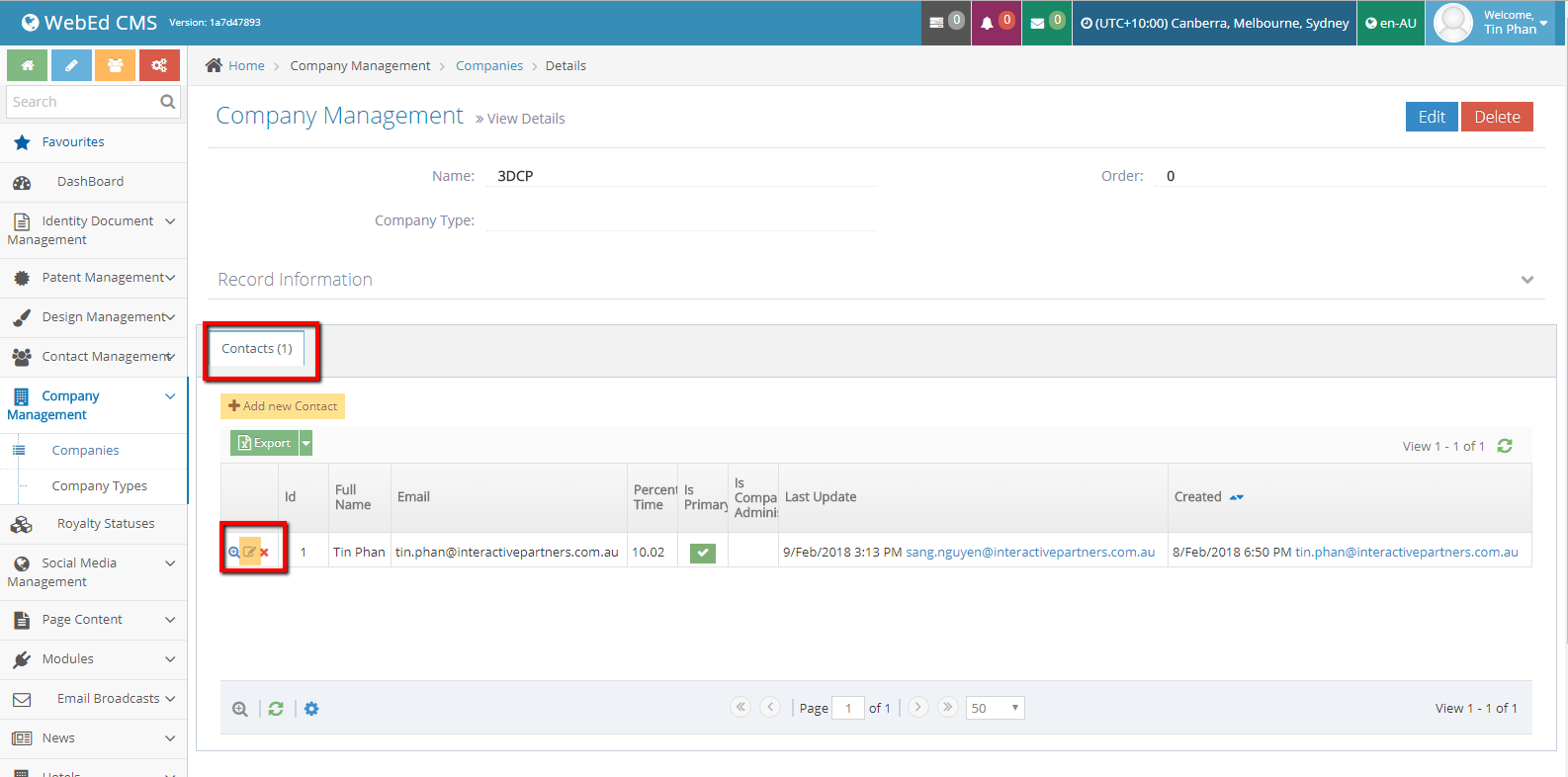Click the blue Edit button
The image size is (1568, 777).
1431,117
